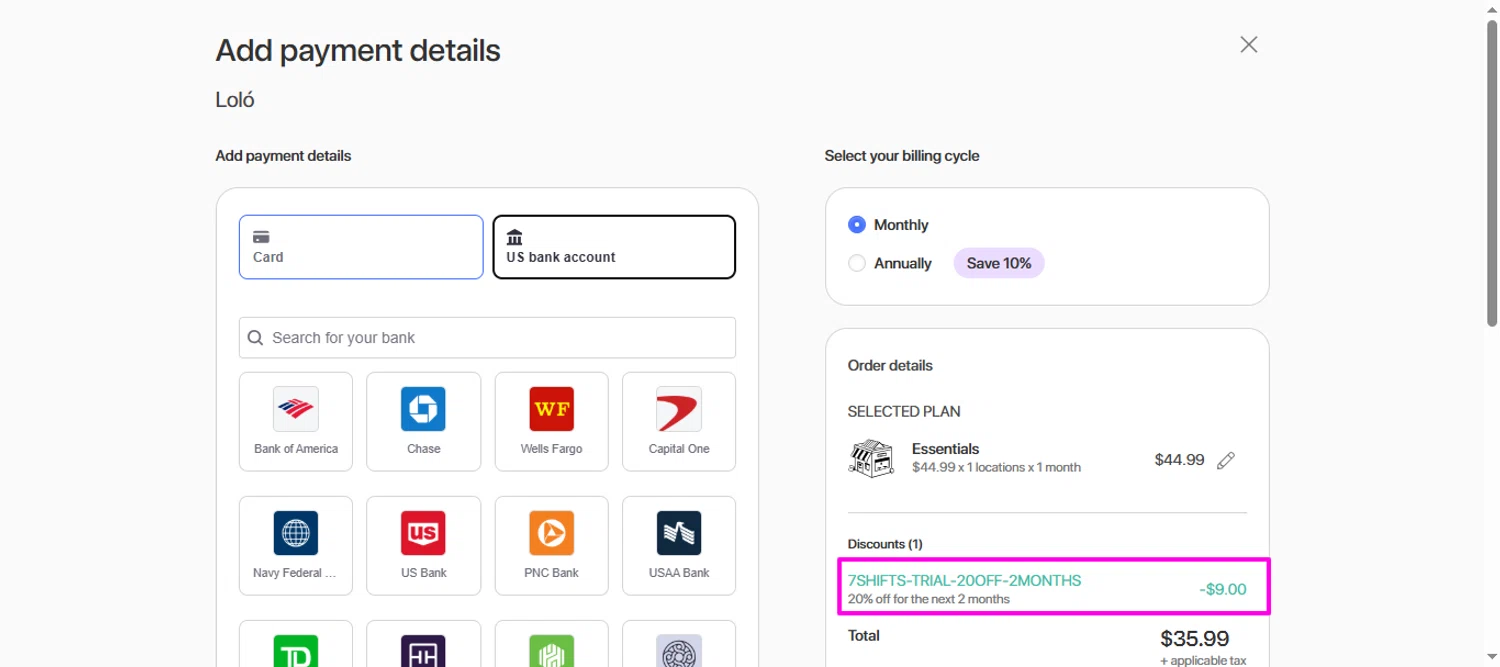Choose USAA Bank
Screen dimensions: 1500x667
679,546
